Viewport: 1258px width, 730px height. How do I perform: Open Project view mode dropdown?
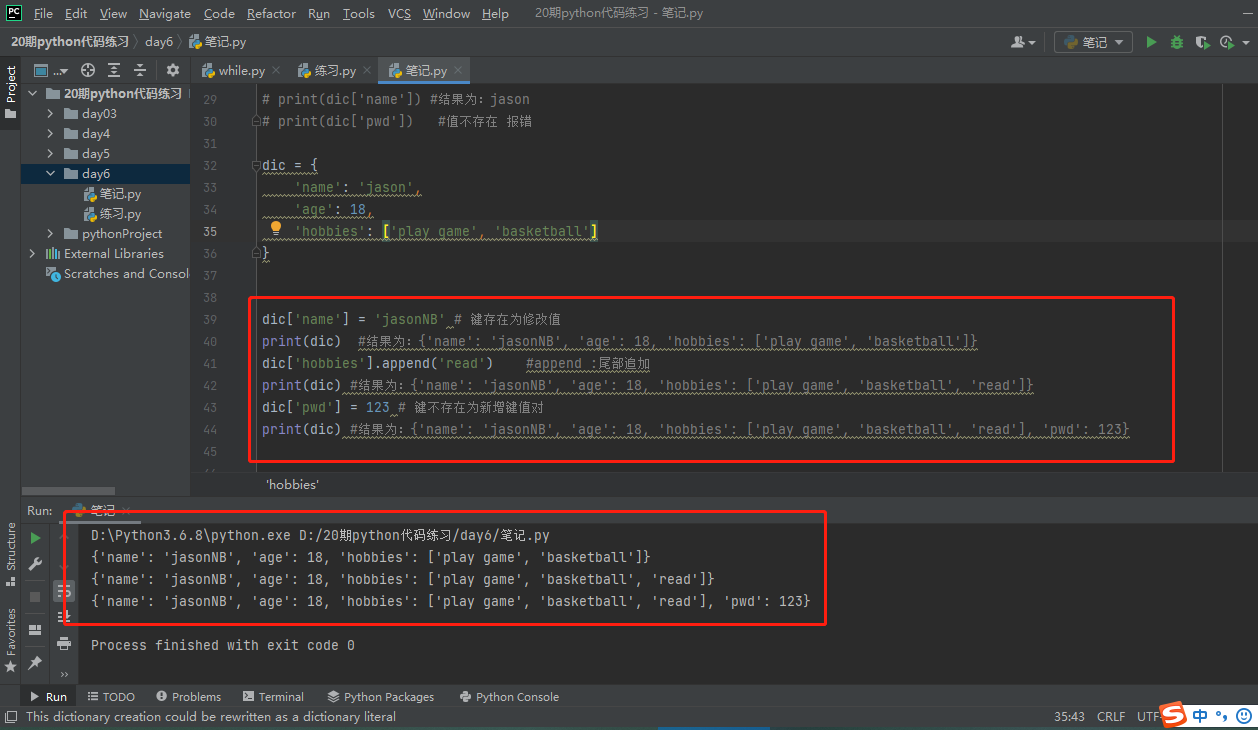click(49, 70)
